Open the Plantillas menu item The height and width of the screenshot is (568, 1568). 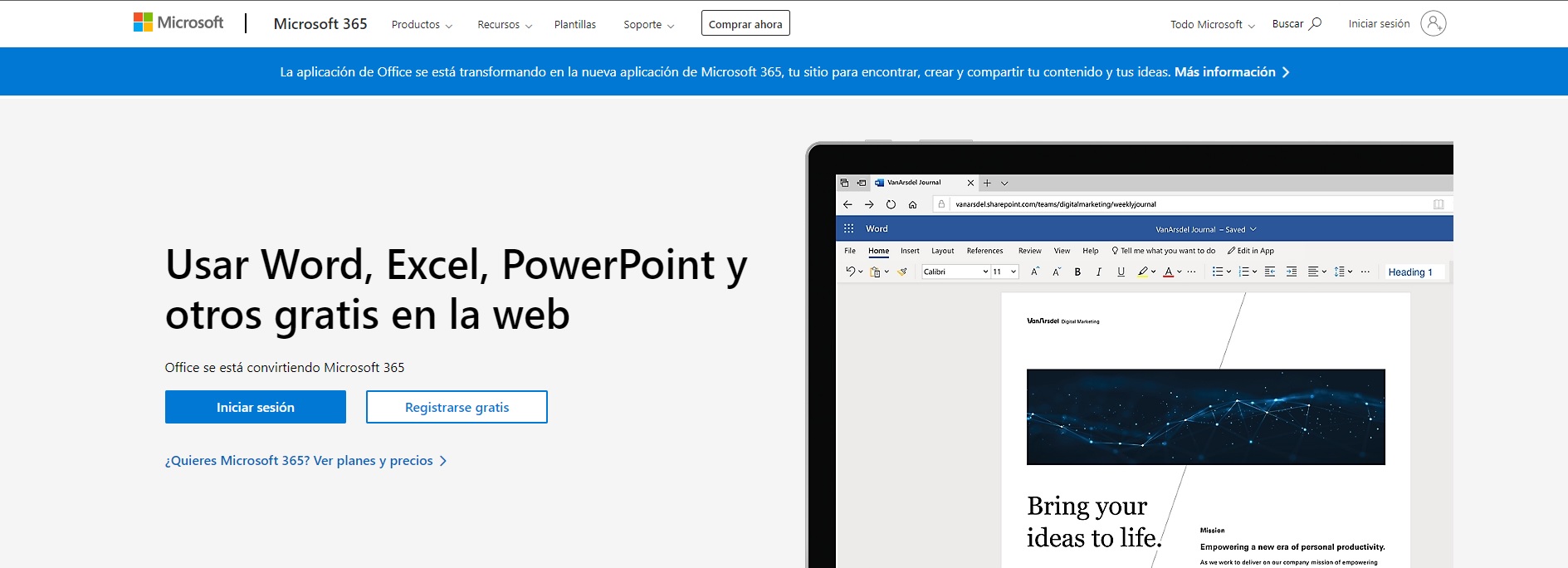(575, 25)
